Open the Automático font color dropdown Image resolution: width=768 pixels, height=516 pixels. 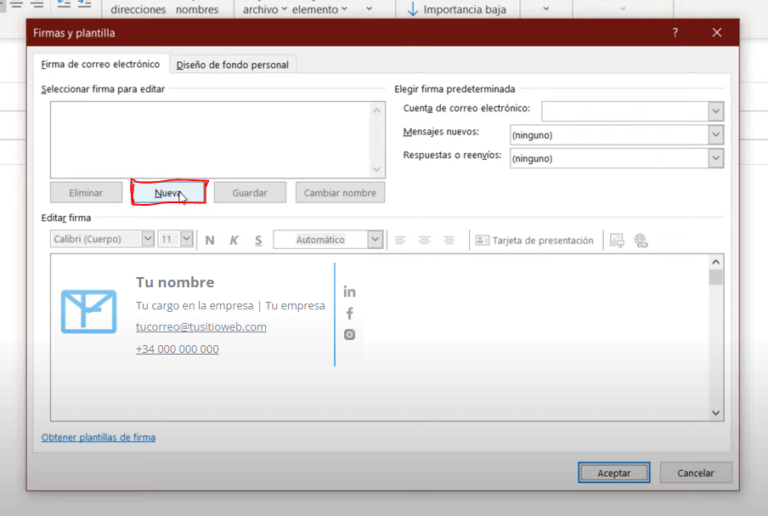(x=374, y=240)
